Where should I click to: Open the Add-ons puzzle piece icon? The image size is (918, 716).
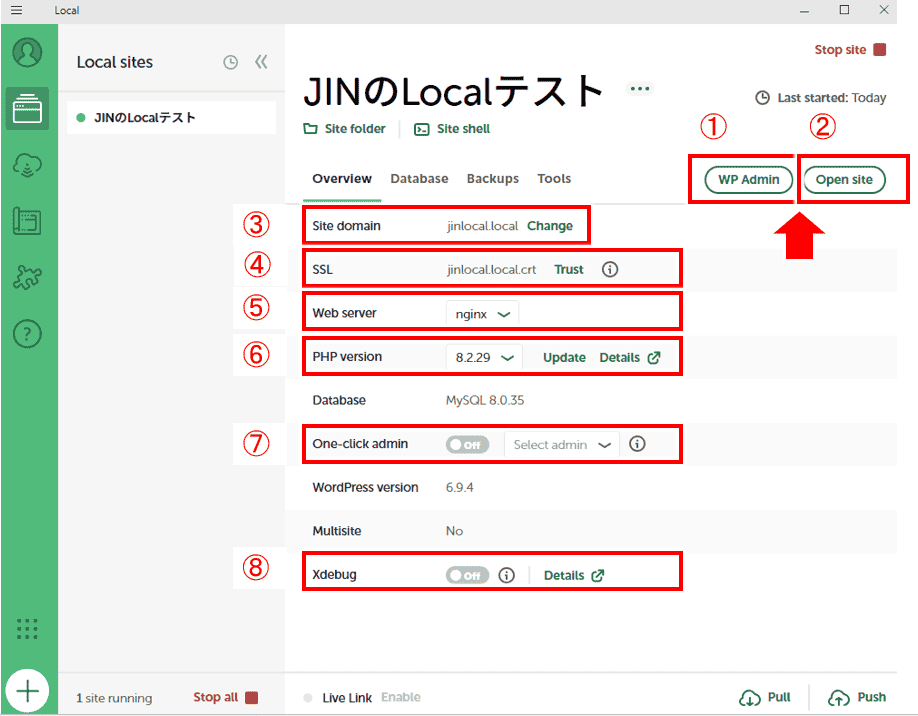pyautogui.click(x=28, y=278)
